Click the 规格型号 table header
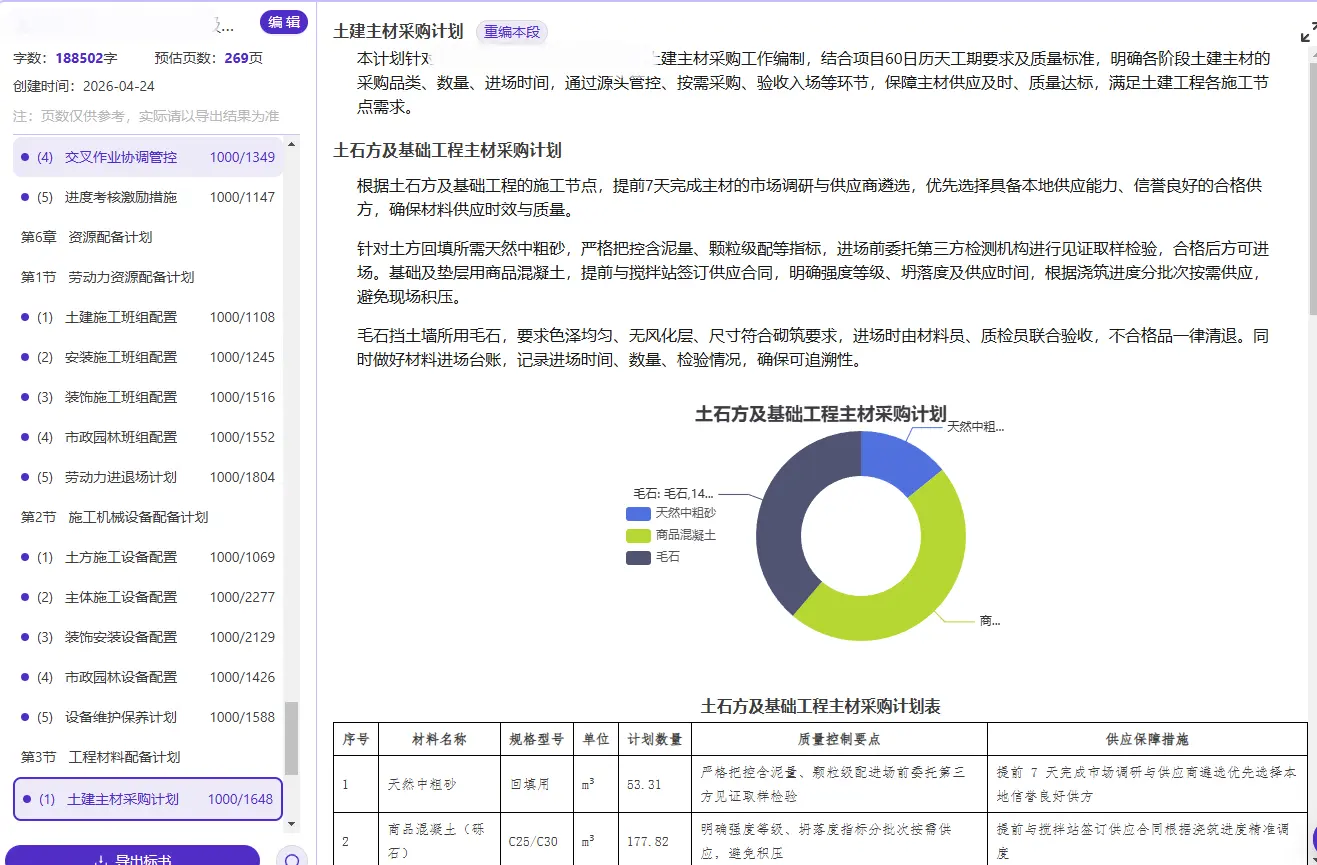Screen dimensions: 1317x865 pyautogui.click(x=536, y=739)
